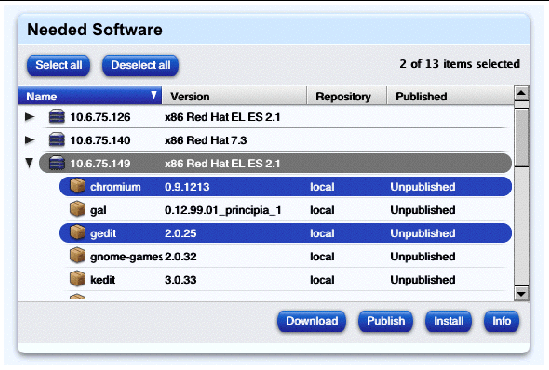Expand the 10.6.75.140 host row
549x370 pixels.
30,140
